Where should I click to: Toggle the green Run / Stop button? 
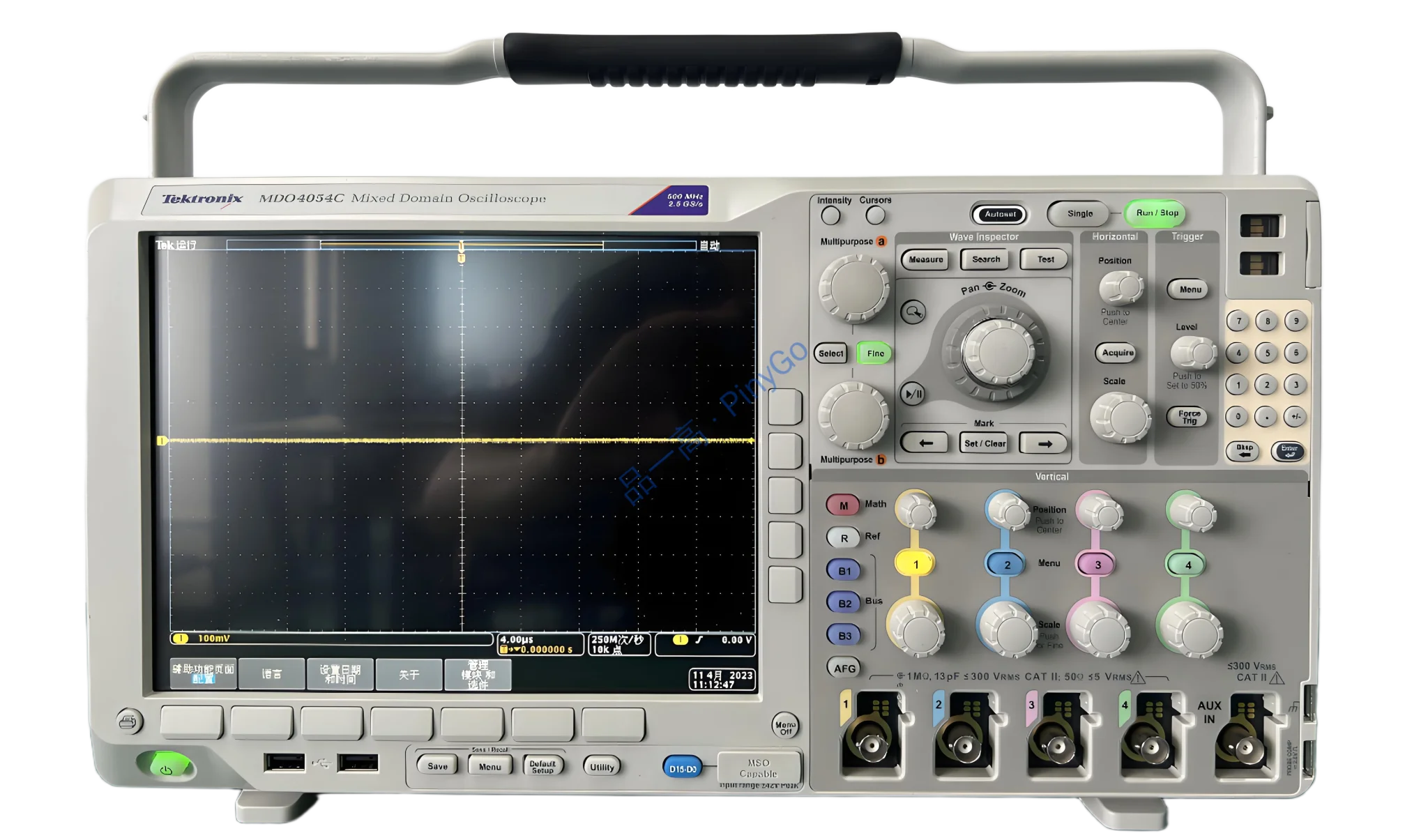coord(1156,213)
